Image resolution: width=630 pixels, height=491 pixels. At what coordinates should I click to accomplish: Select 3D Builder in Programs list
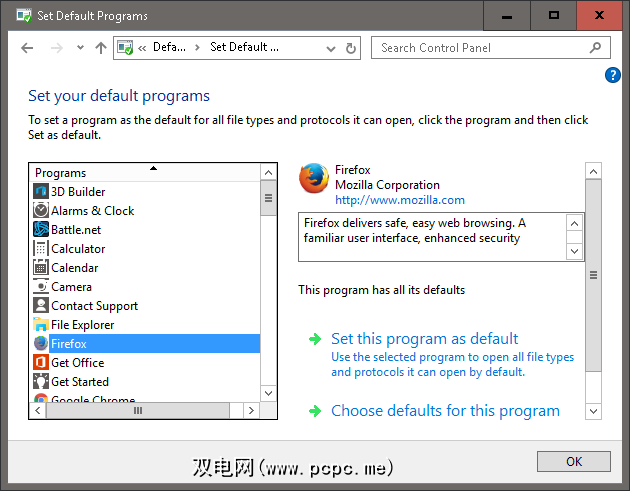coord(78,192)
